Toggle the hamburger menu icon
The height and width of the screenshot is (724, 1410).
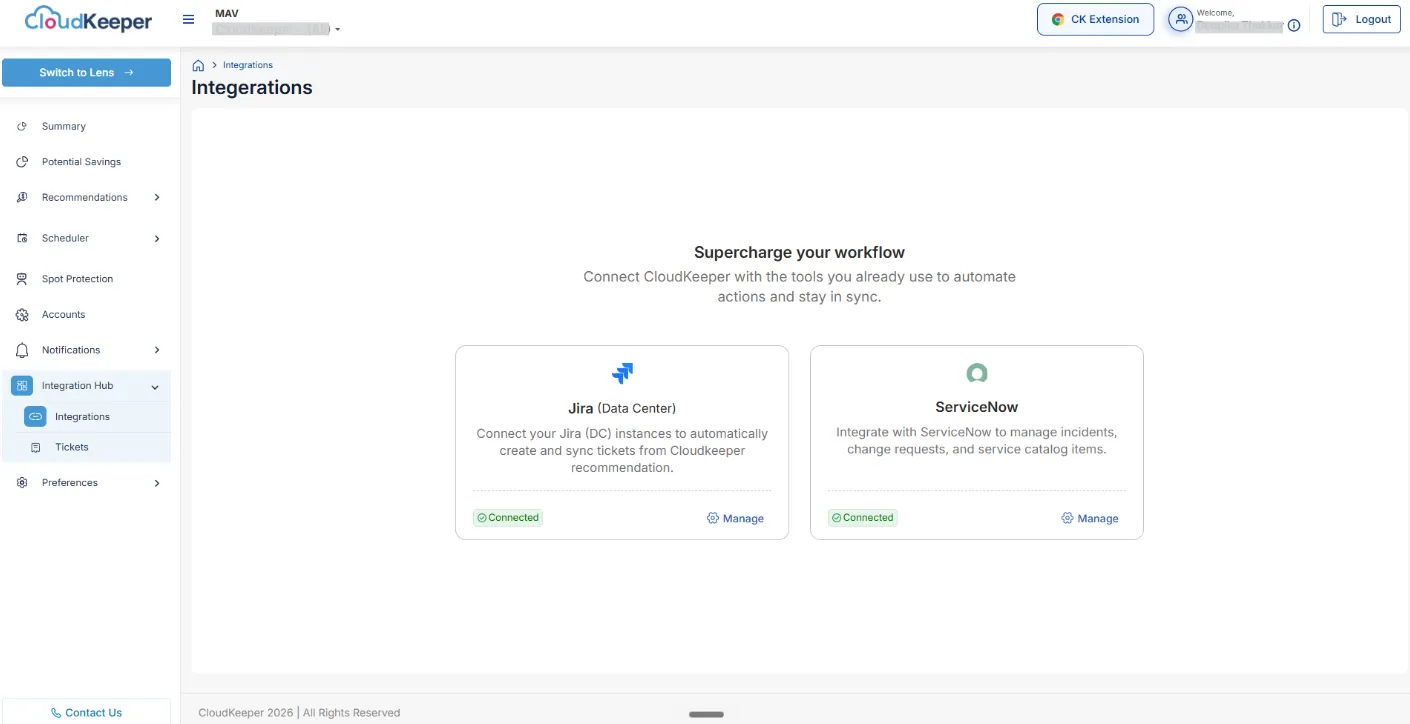[x=188, y=20]
